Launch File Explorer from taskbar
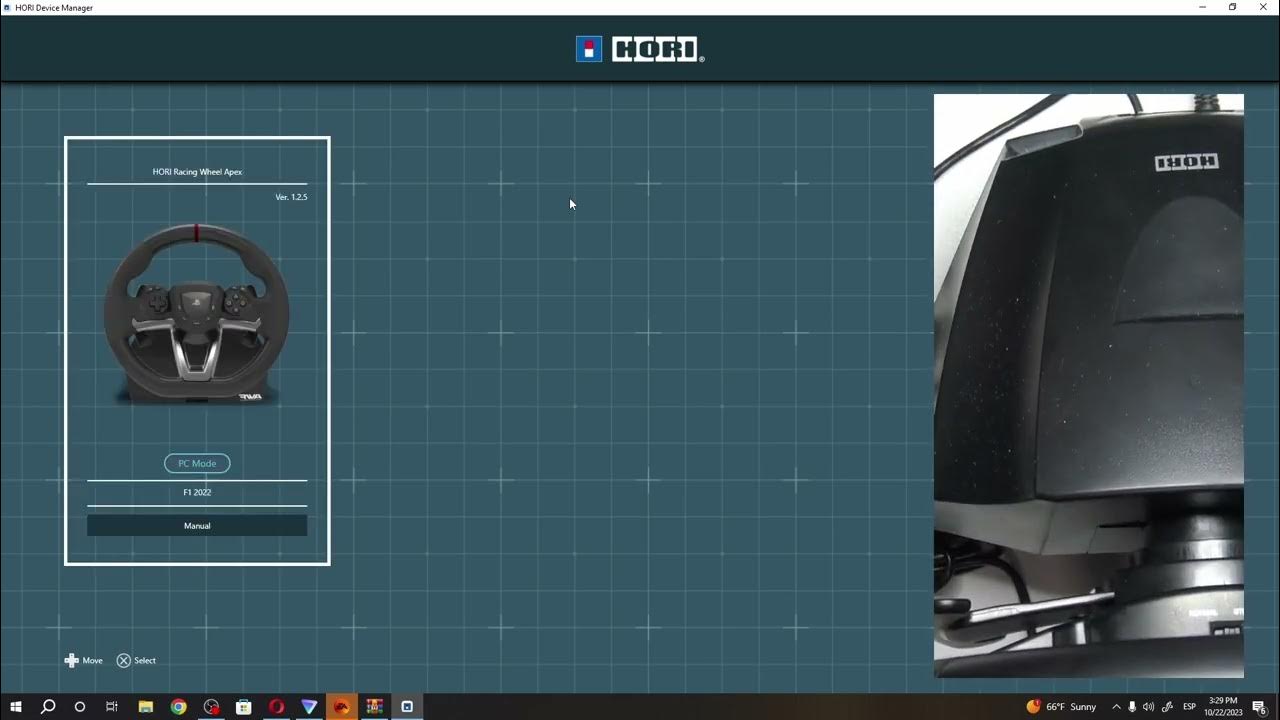 click(145, 707)
